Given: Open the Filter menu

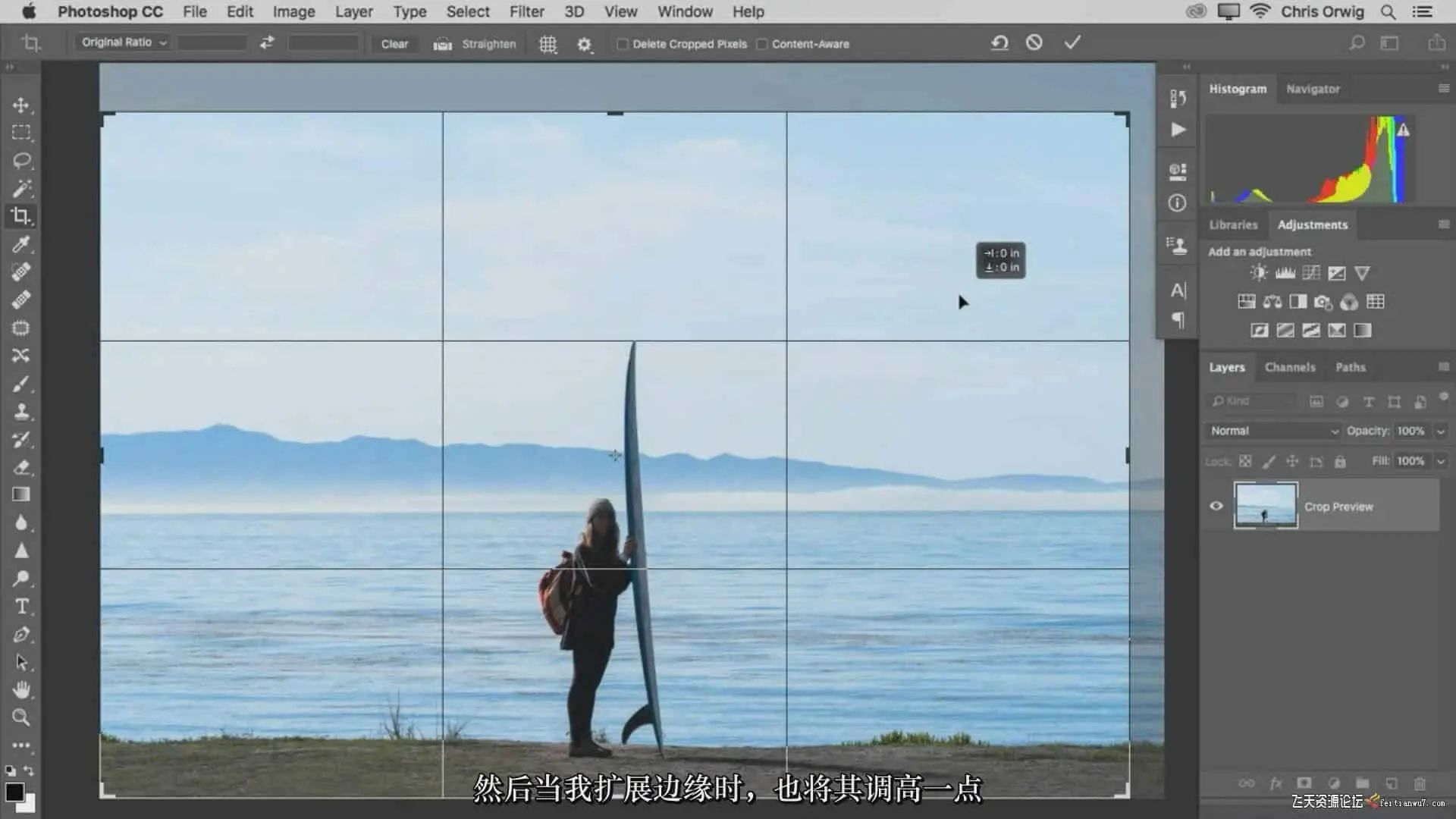Looking at the screenshot, I should (526, 11).
